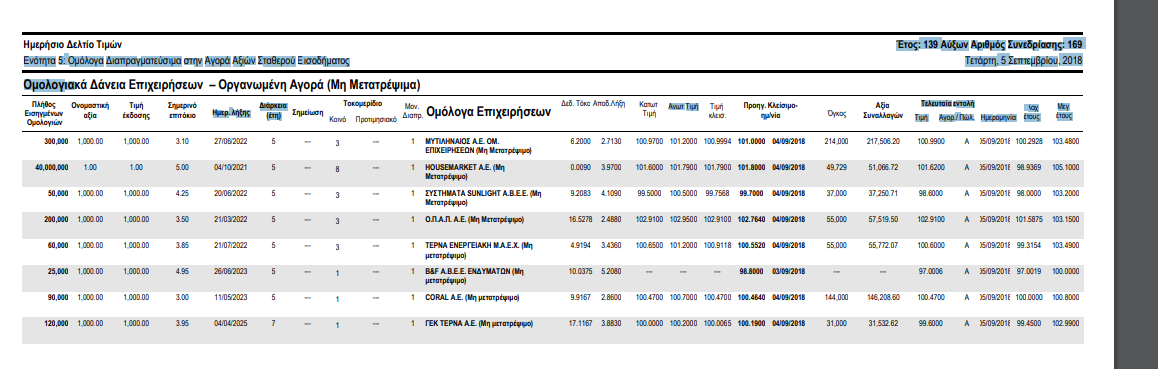Click the duration '7' in the ΓΕΚ ΤΕΡΝΑ row
The height and width of the screenshot is (369, 1158).
pyautogui.click(x=273, y=323)
